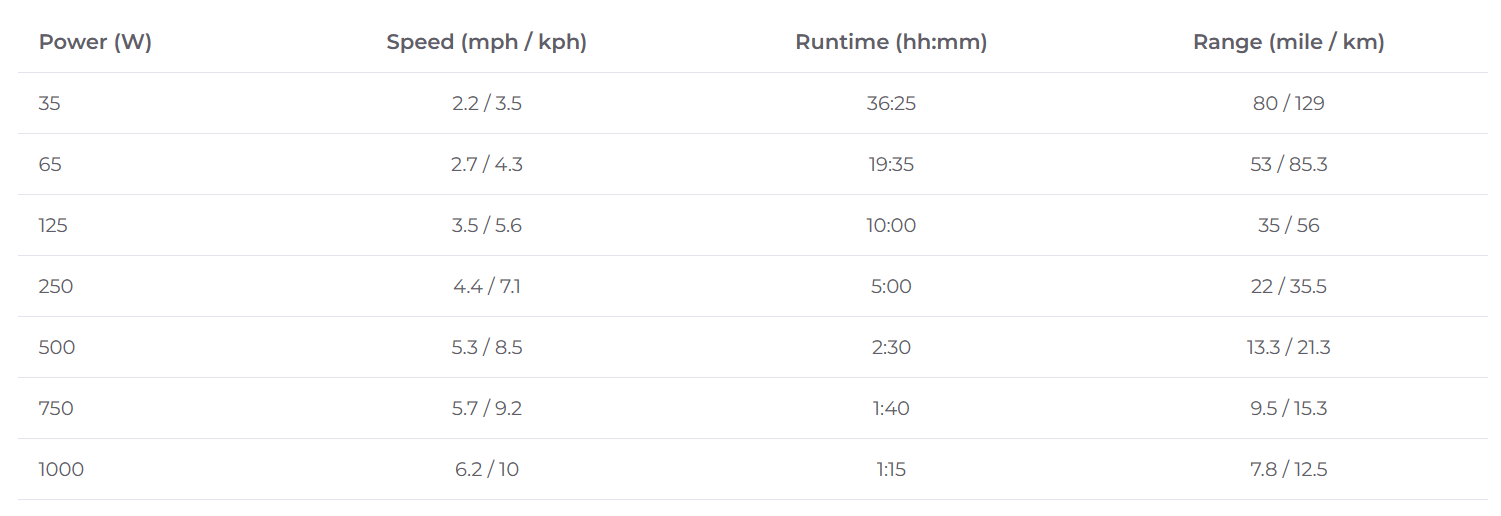Click the Range (mile / km) column header
The height and width of the screenshot is (516, 1501).
1289,42
